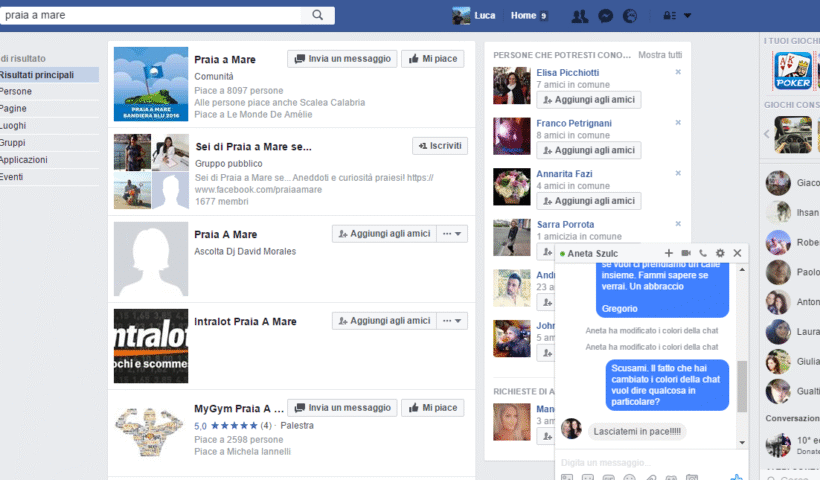Open notifications globe icon
Screen dimensions: 820x480
[x=630, y=16]
